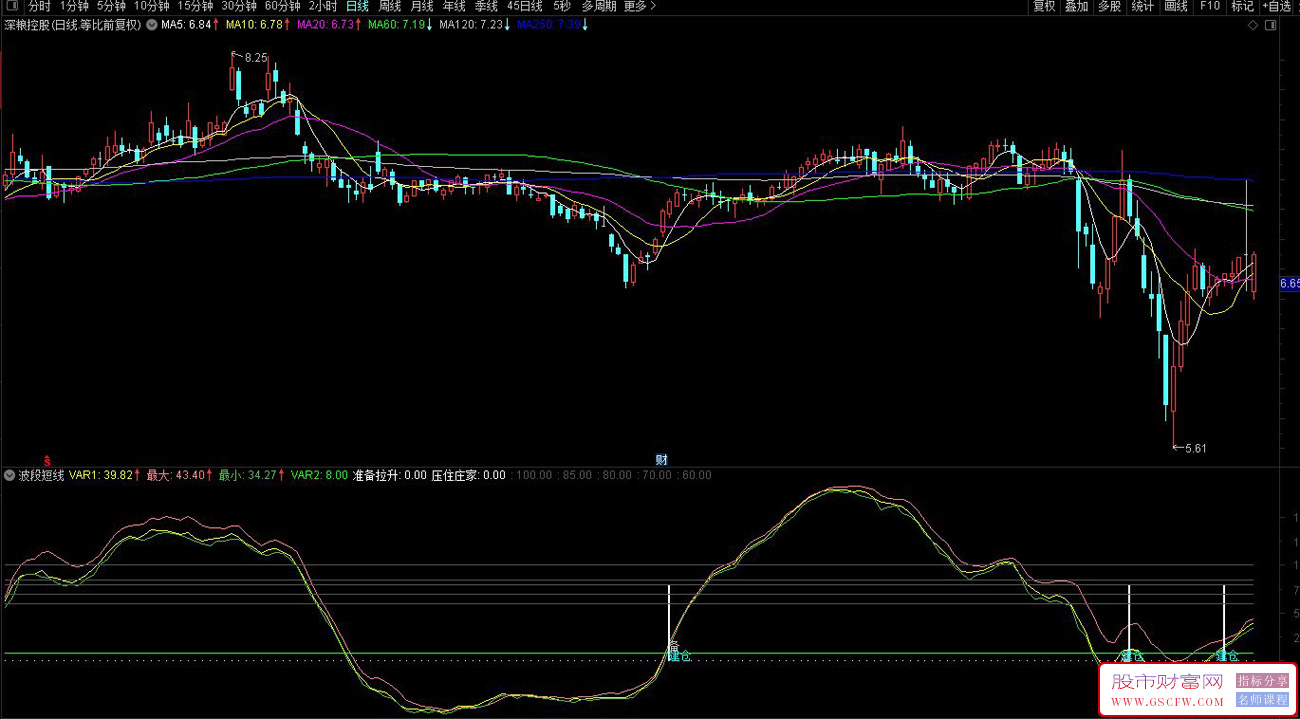This screenshot has width=1300, height=719.
Task: Click the current price tag on price axis
Action: [1289, 284]
